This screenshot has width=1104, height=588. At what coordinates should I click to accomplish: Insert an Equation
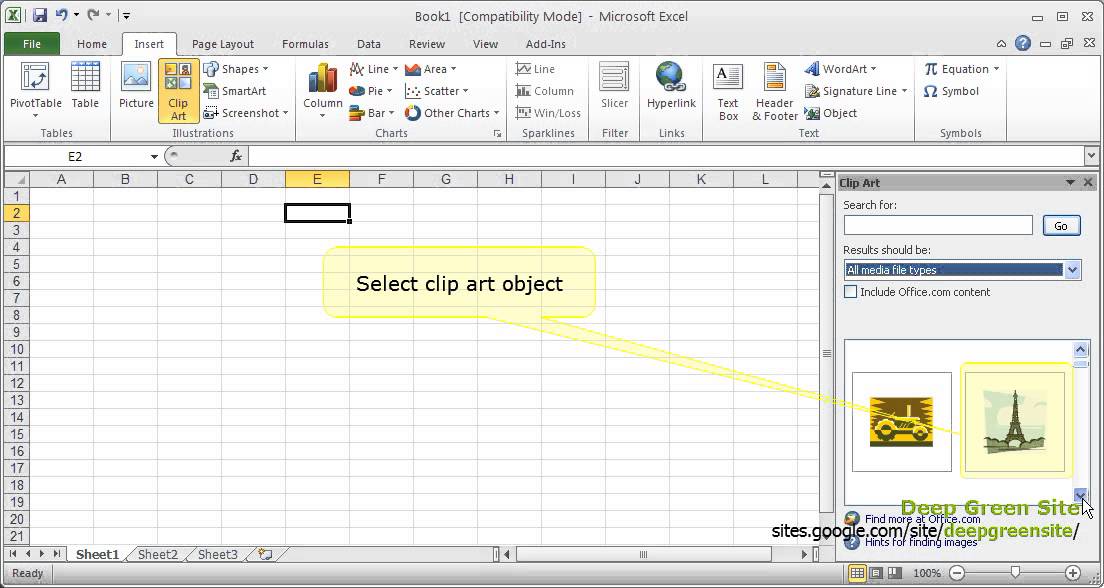[957, 68]
